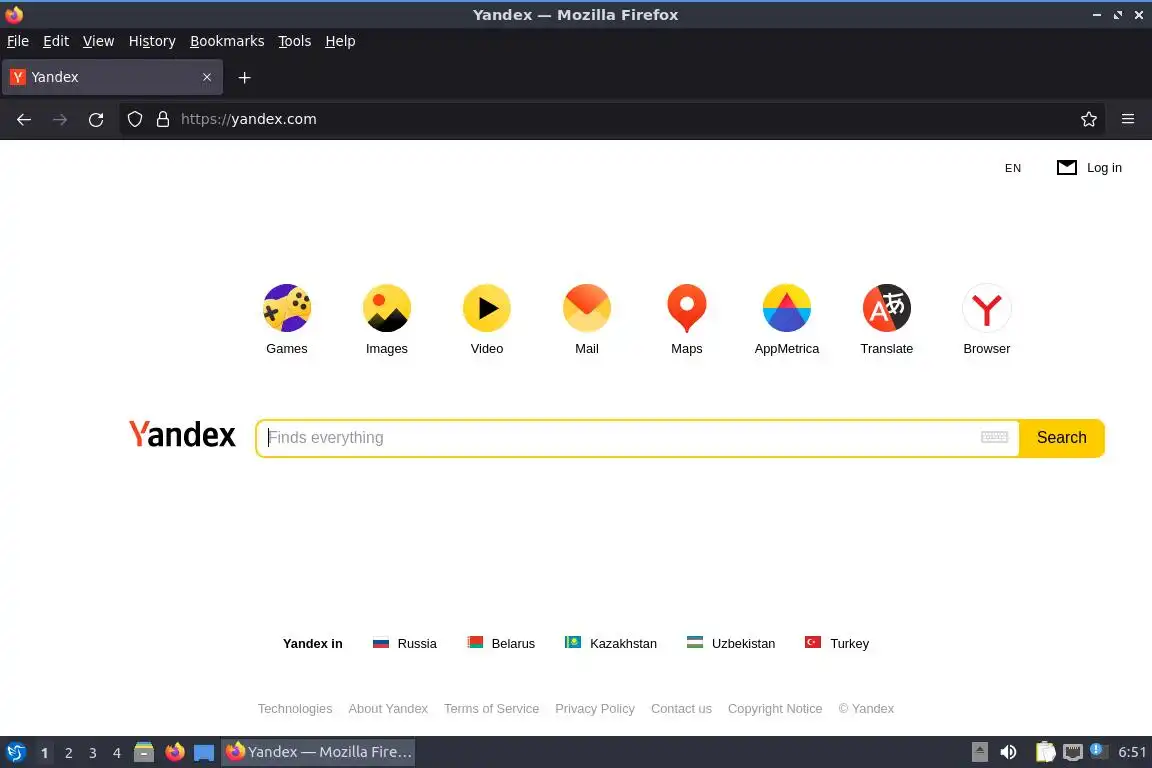
Task: Open the Copyright Notice link
Action: click(775, 708)
